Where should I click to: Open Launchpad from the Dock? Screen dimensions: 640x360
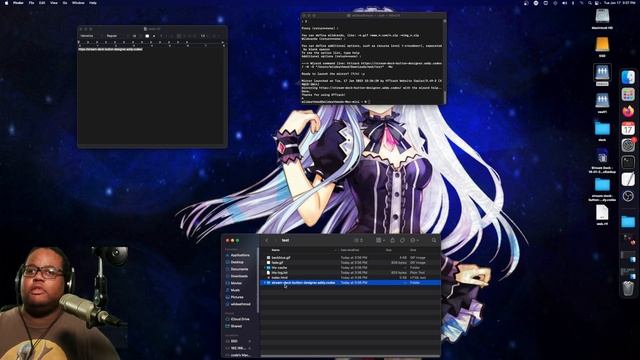[628, 94]
